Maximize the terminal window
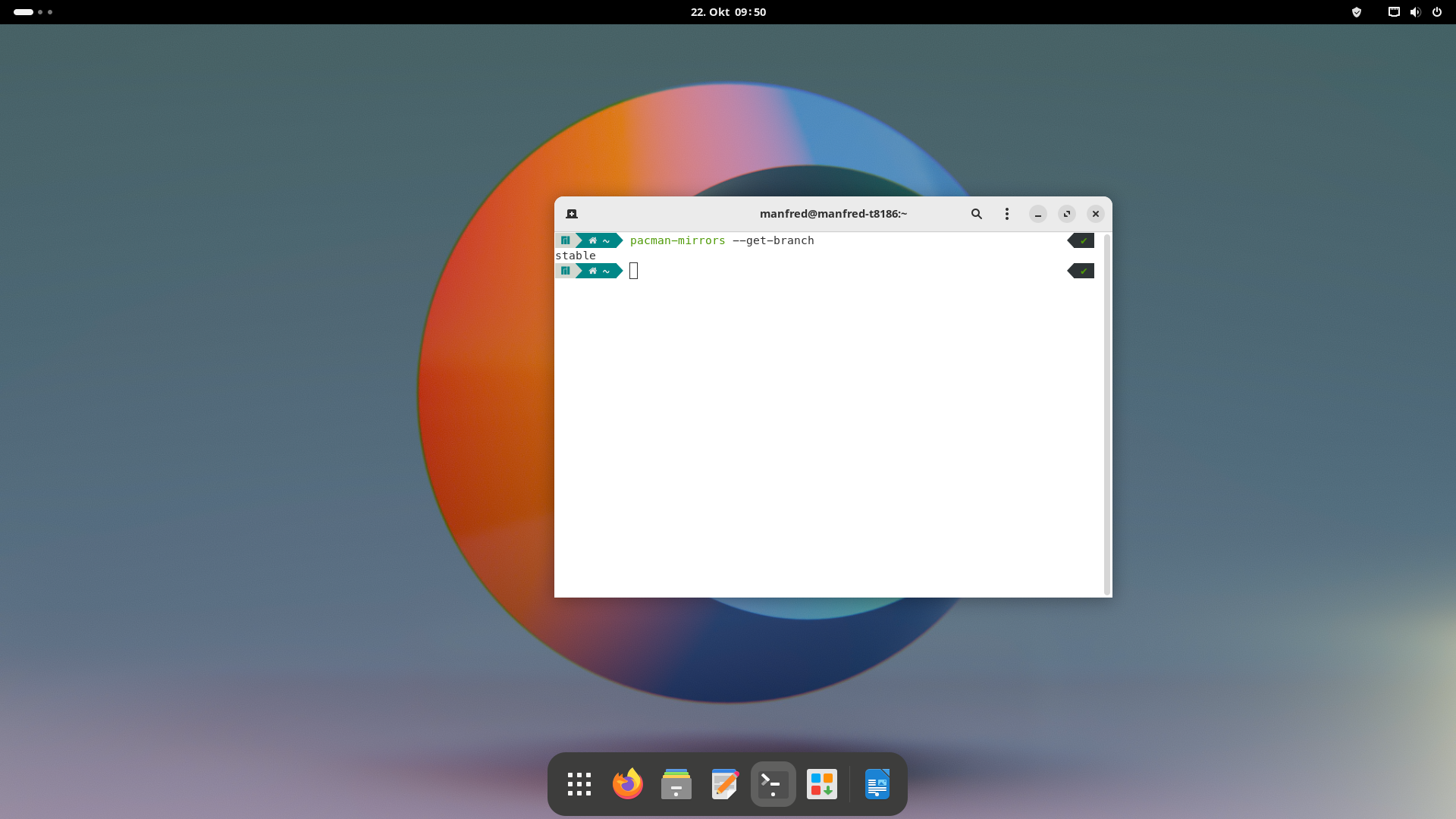 [x=1066, y=214]
